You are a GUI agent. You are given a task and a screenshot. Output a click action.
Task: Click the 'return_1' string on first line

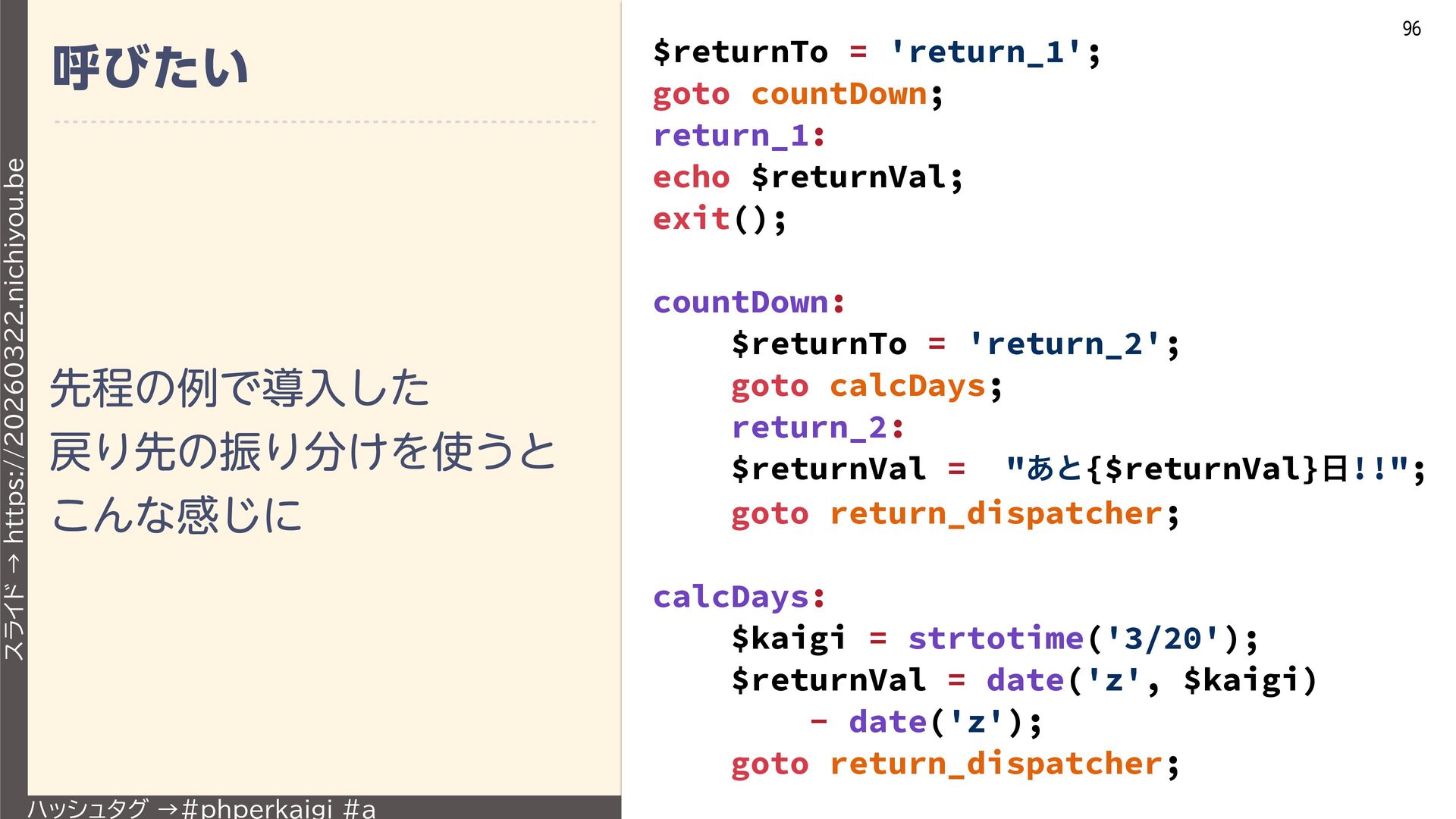(987, 52)
